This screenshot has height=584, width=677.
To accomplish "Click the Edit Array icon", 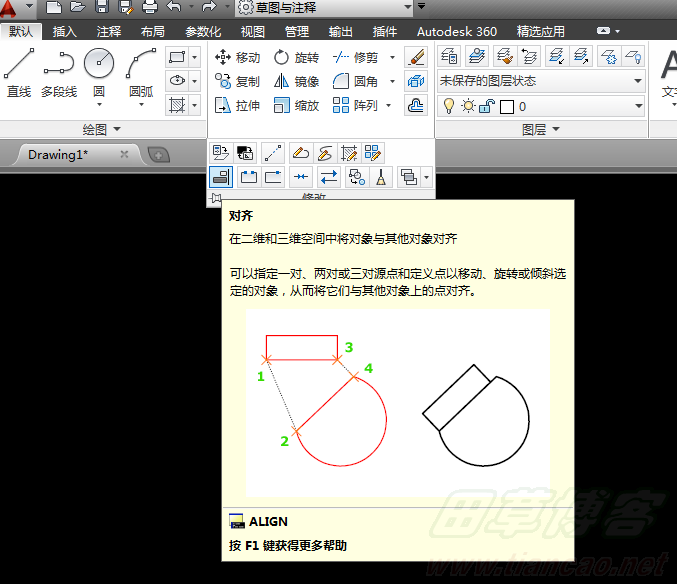I will (x=372, y=153).
